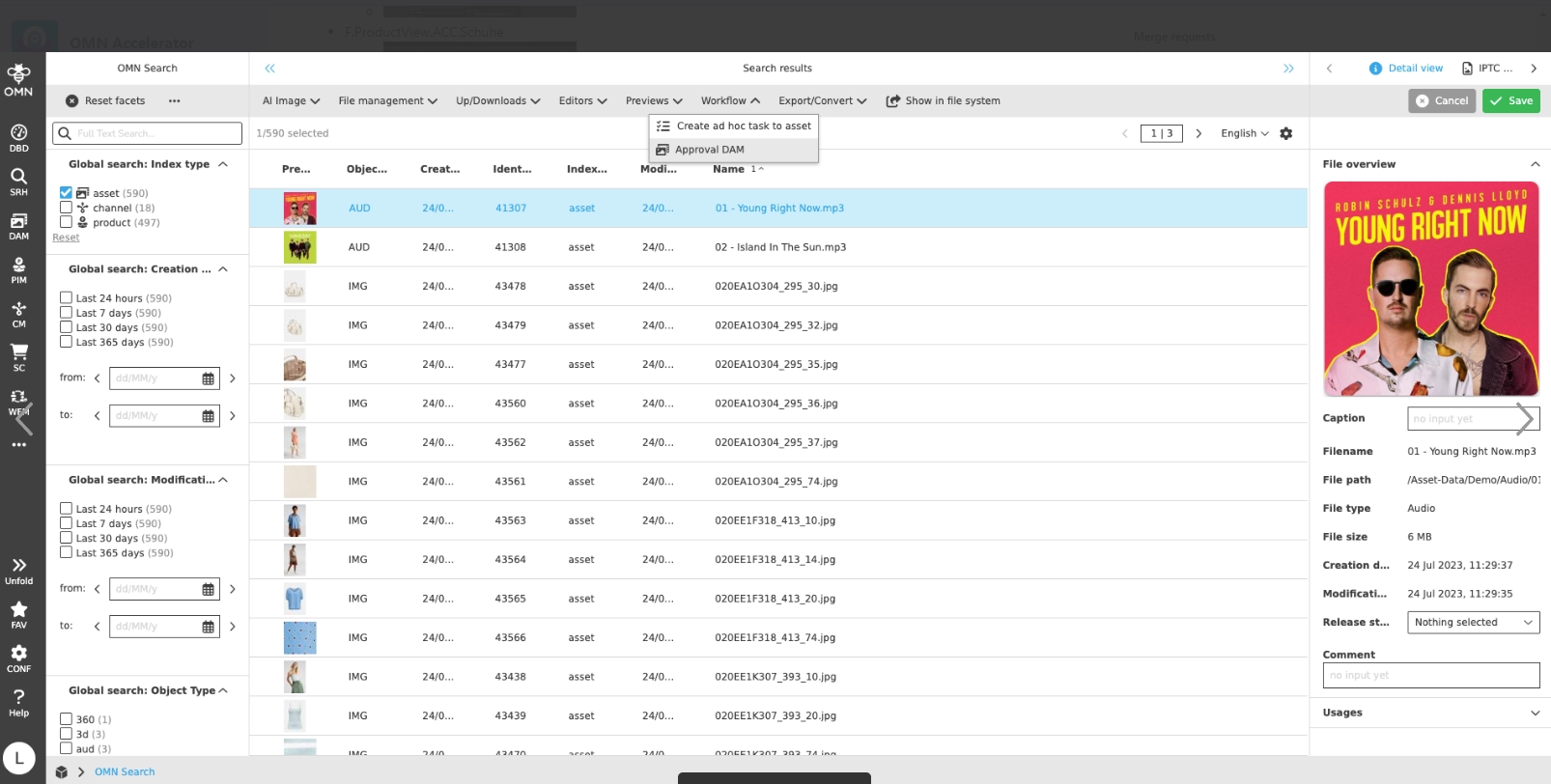The height and width of the screenshot is (784, 1551).
Task: Click the DBD dashboard icon
Action: [x=18, y=138]
